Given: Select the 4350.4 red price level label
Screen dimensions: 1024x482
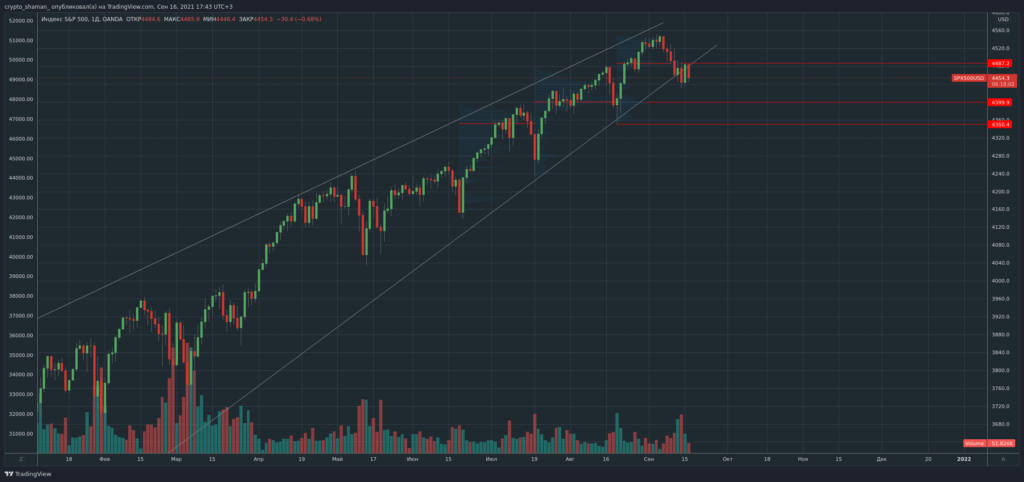Looking at the screenshot, I should (1000, 124).
